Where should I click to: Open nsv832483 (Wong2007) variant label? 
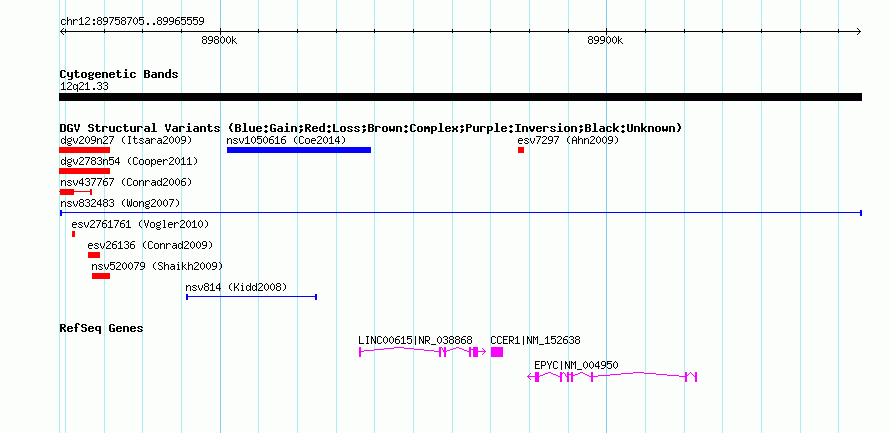pyautogui.click(x=120, y=203)
